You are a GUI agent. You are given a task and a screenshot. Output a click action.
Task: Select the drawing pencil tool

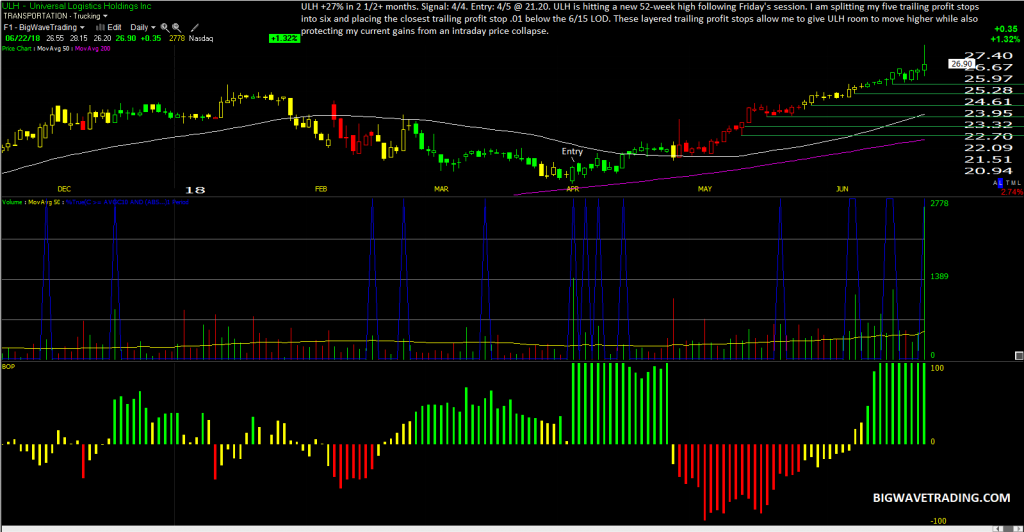(195, 27)
